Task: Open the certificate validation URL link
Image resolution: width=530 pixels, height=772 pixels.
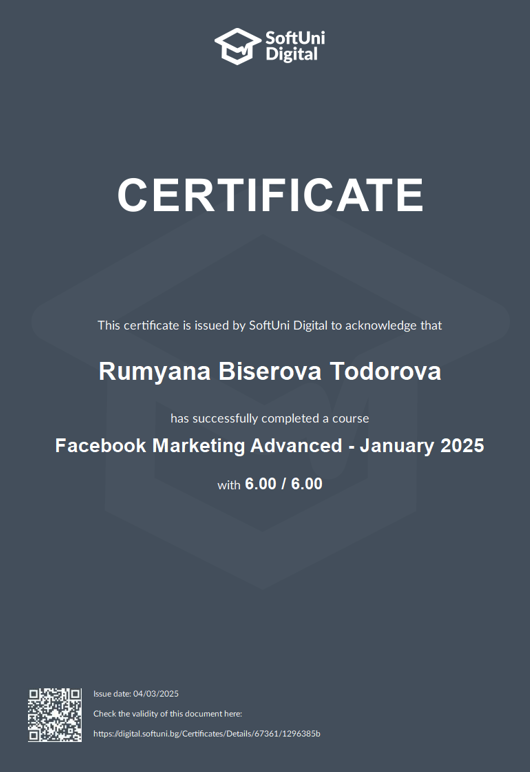Action: click(207, 734)
